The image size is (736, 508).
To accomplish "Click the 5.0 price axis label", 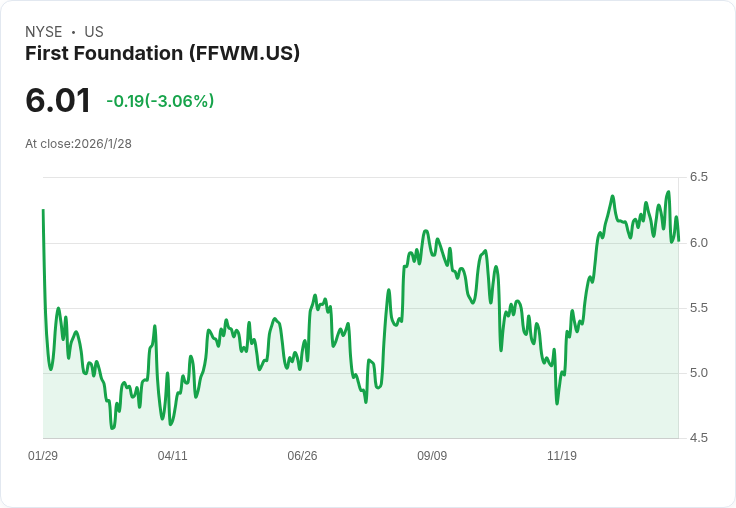I will [698, 373].
